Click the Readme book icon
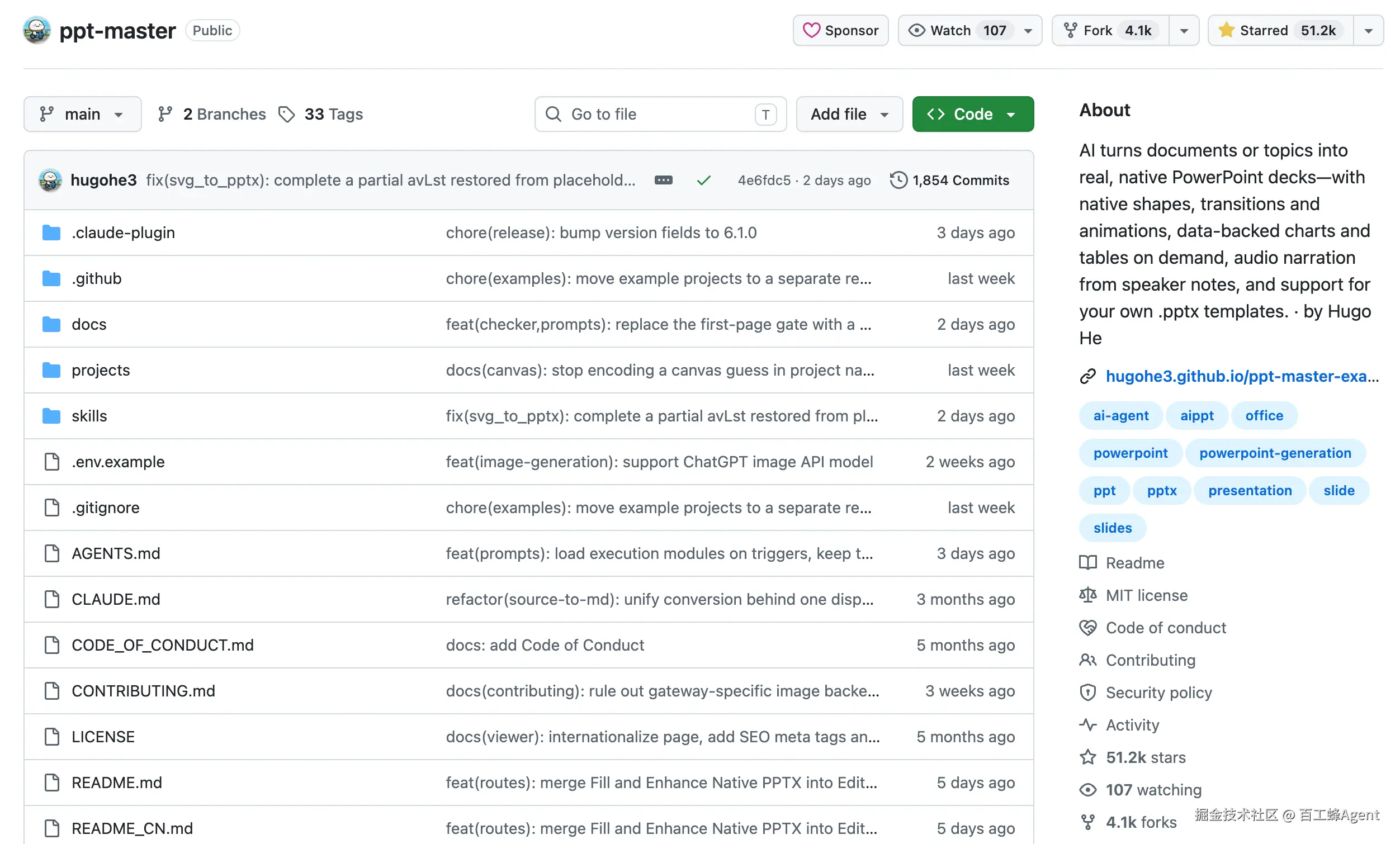This screenshot has width=1400, height=844. click(x=1087, y=563)
